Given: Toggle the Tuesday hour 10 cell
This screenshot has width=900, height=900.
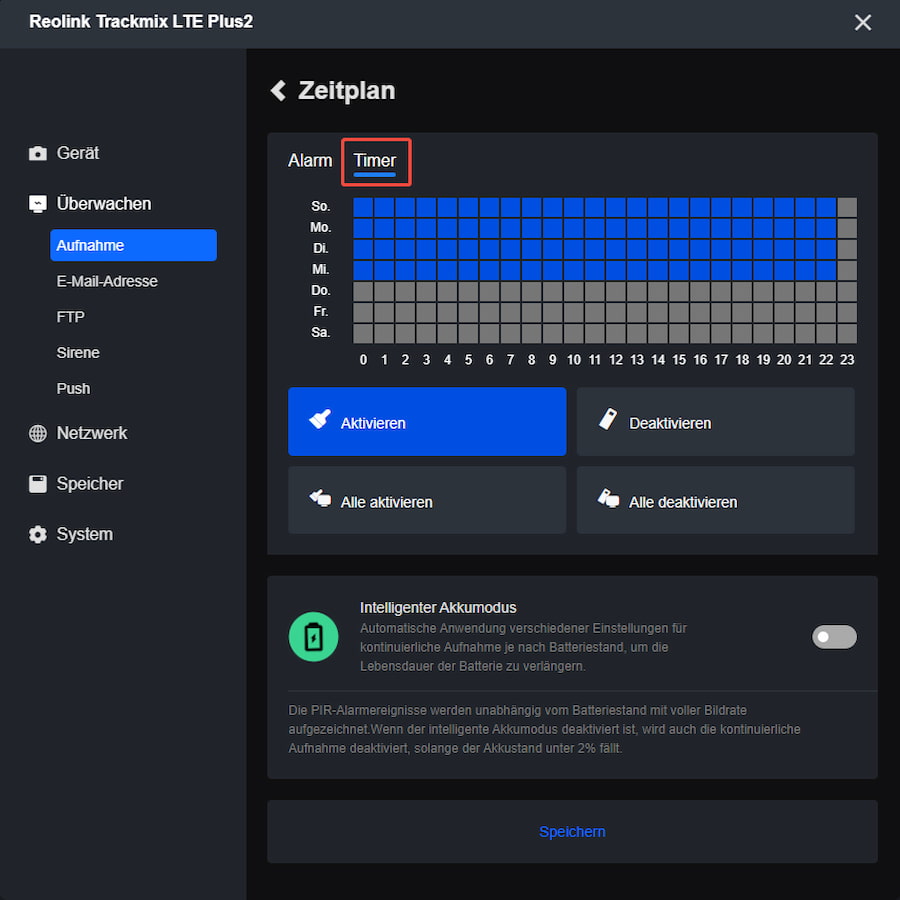Looking at the screenshot, I should click(574, 249).
